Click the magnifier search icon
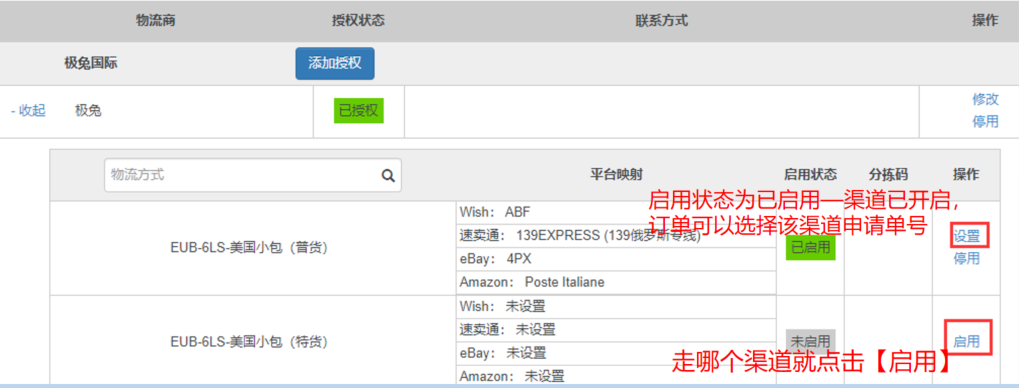The image size is (1019, 388). [x=388, y=175]
